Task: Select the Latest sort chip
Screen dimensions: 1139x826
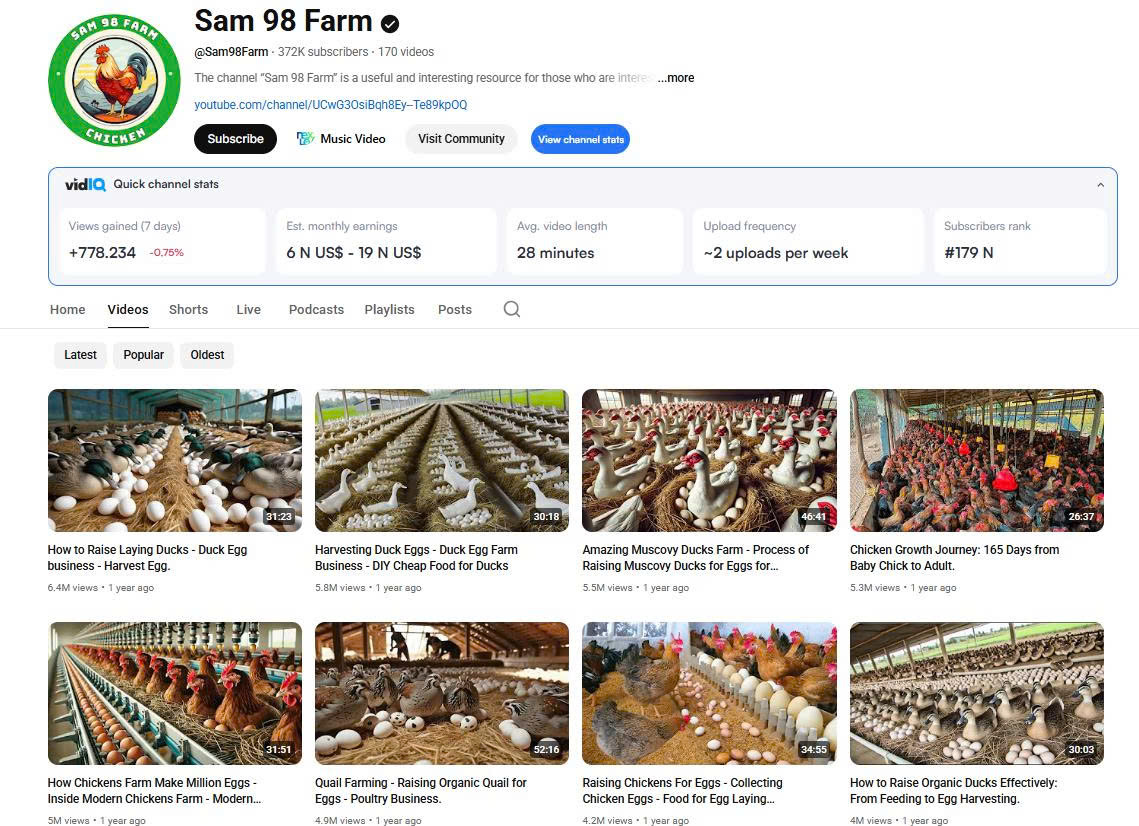Action: click(x=81, y=355)
